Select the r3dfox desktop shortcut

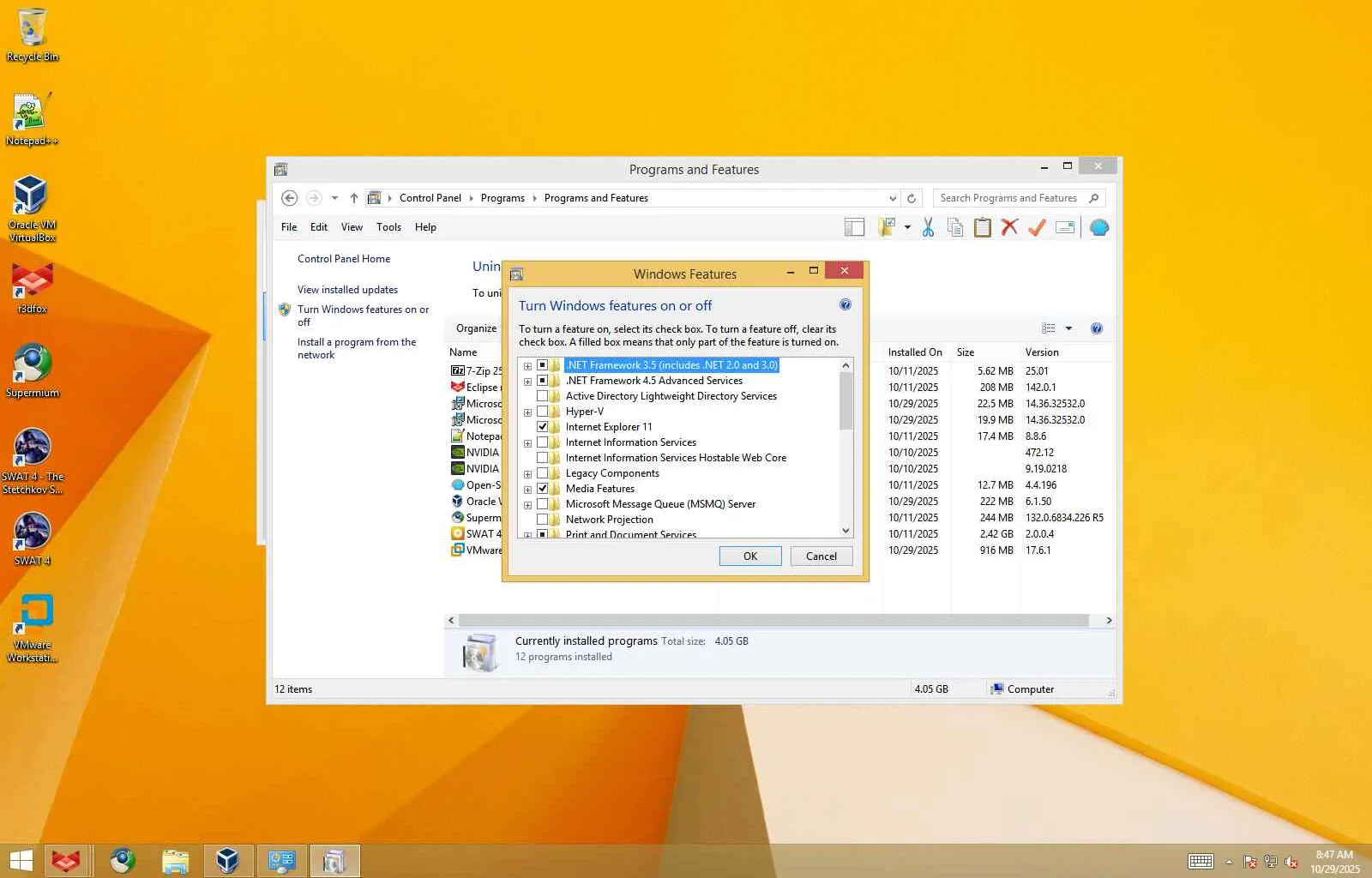pyautogui.click(x=33, y=287)
